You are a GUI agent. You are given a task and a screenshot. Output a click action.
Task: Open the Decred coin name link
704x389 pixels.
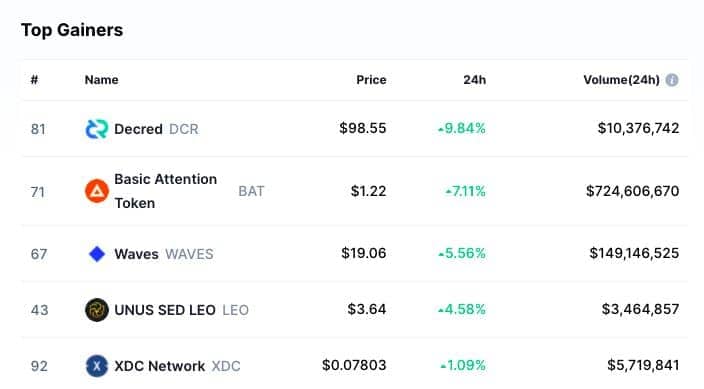[138, 129]
